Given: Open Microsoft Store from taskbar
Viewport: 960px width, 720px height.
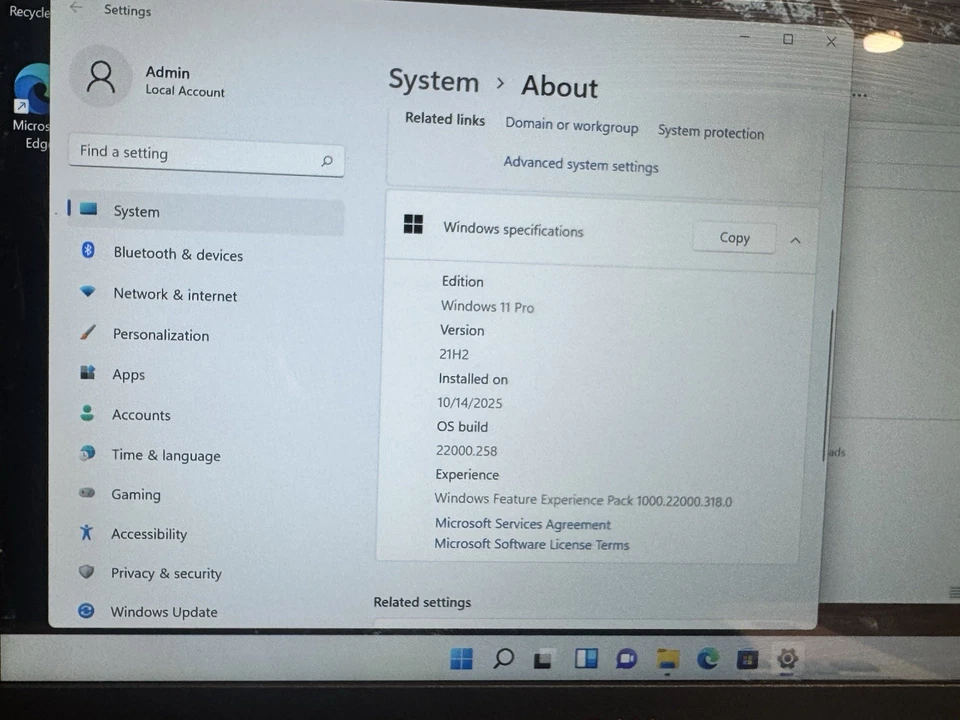Looking at the screenshot, I should point(748,659).
